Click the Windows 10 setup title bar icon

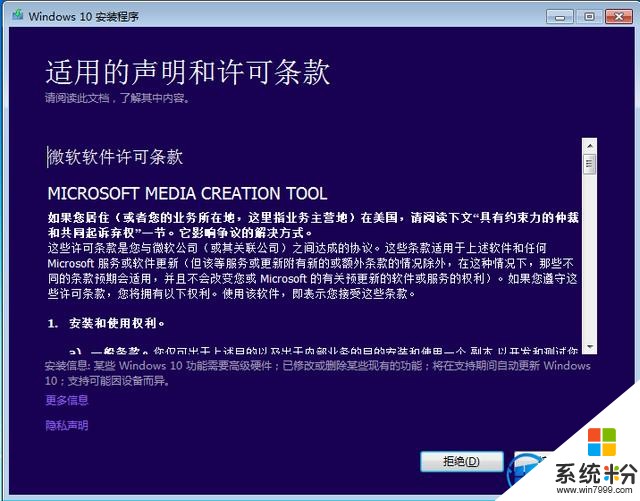tap(18, 16)
